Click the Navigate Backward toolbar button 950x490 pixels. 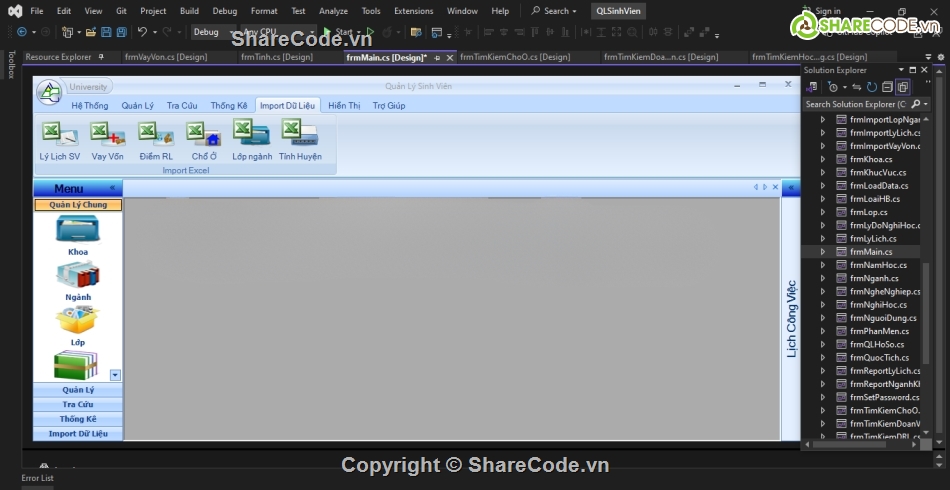click(22, 32)
